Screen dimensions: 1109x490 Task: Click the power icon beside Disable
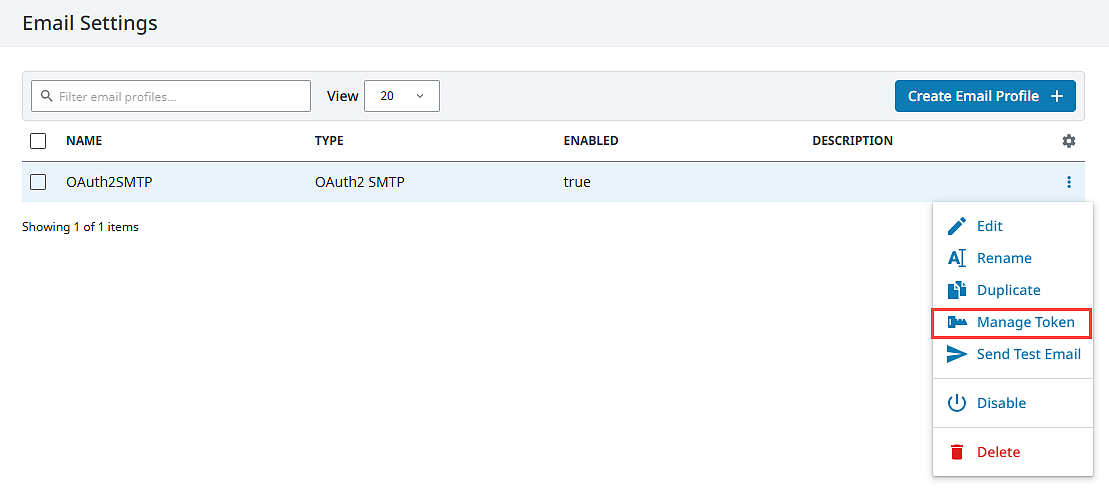(956, 403)
